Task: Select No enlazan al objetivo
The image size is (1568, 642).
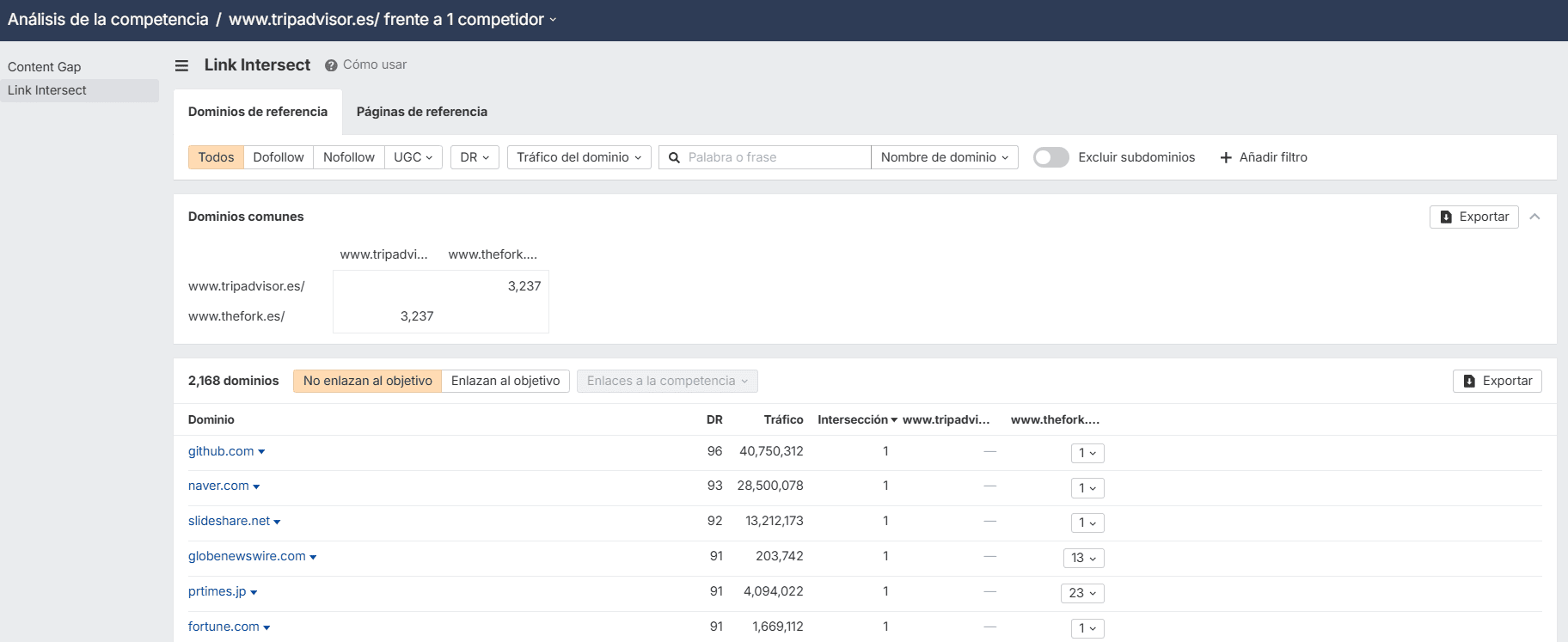Action: (x=368, y=381)
